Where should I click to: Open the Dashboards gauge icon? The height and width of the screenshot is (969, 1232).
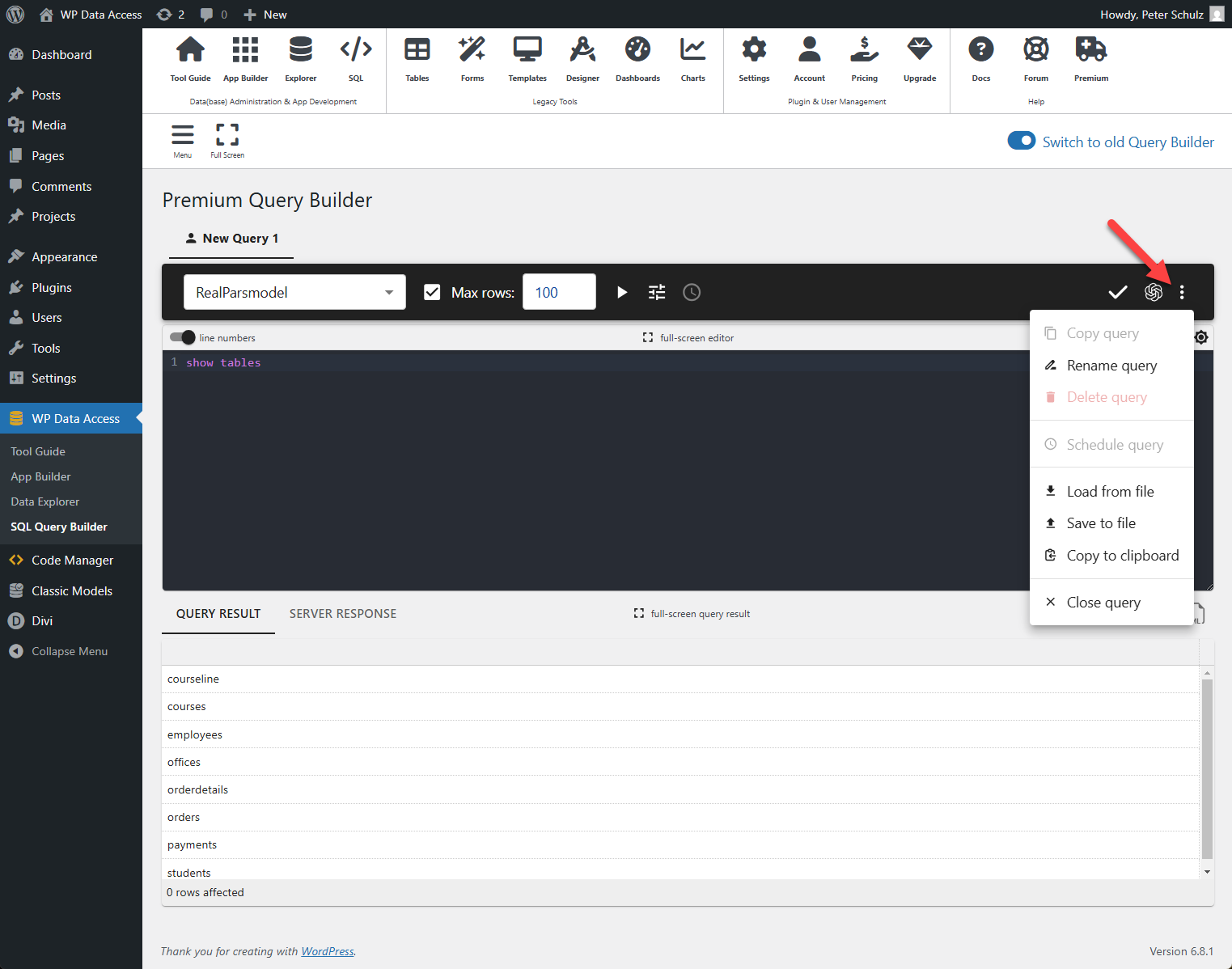tap(637, 49)
